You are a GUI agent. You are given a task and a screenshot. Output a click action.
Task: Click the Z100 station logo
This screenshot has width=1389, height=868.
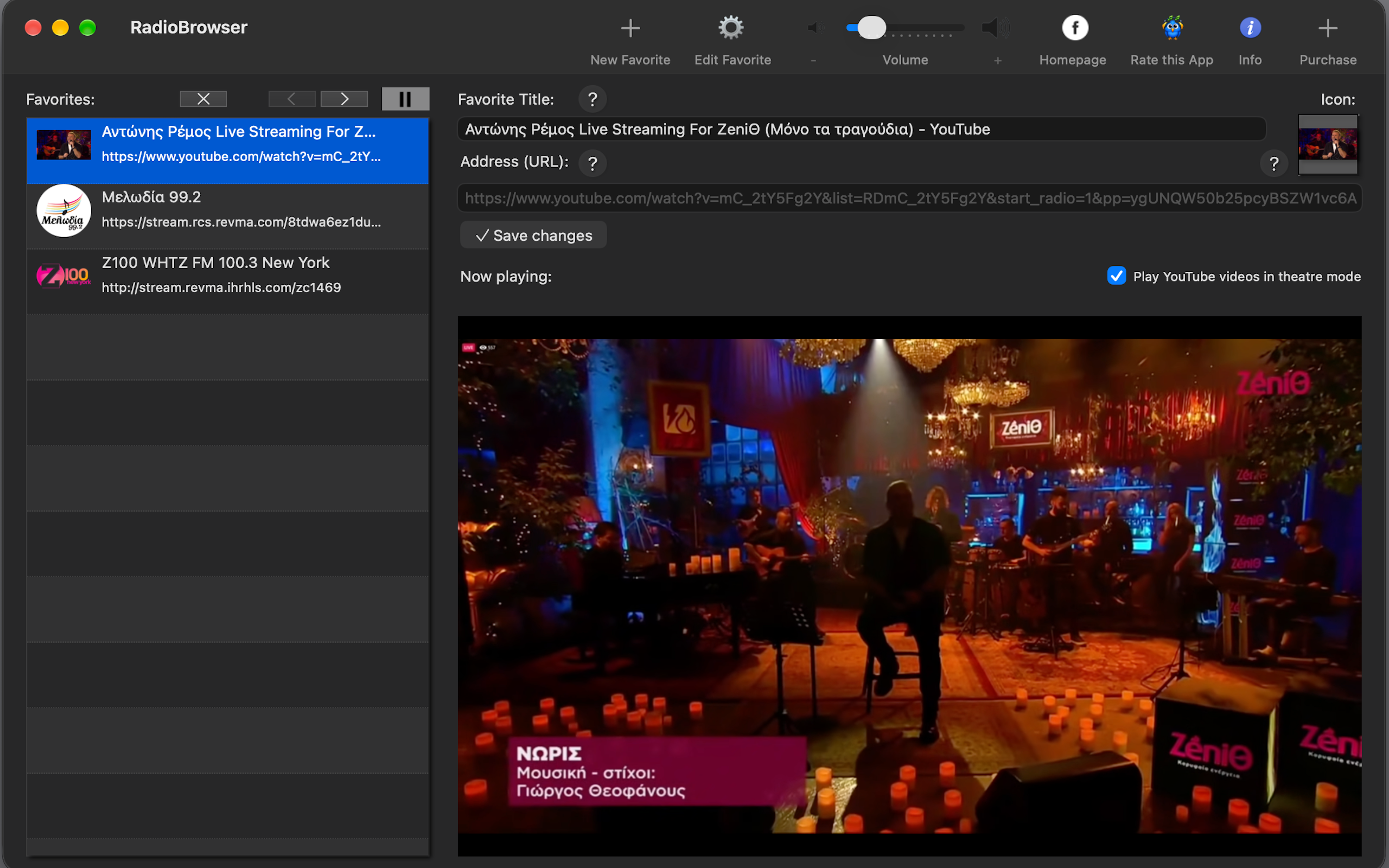click(x=63, y=276)
